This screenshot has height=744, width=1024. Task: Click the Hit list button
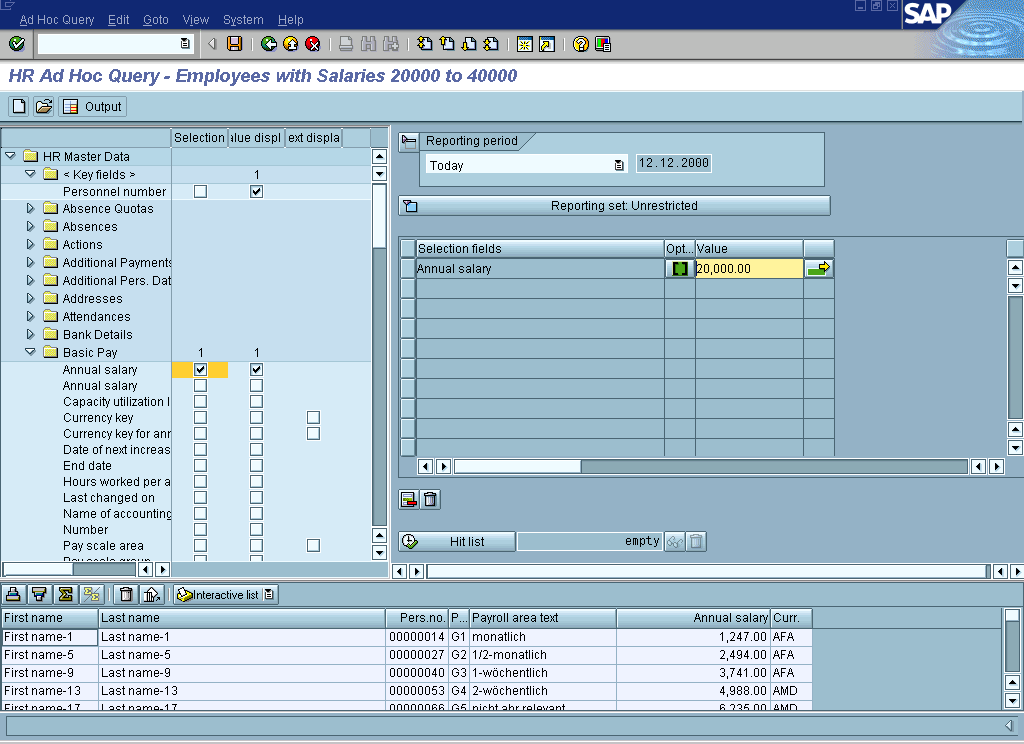[457, 542]
